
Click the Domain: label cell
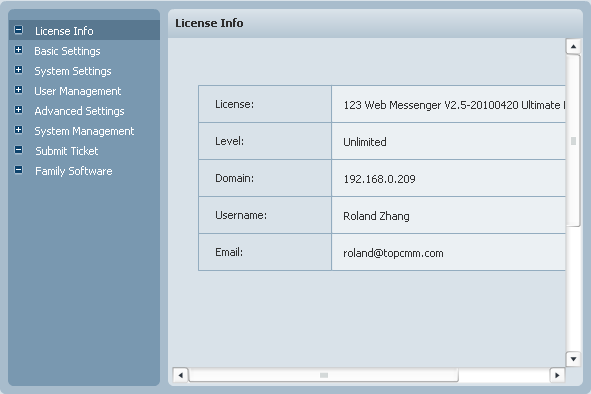coord(265,178)
